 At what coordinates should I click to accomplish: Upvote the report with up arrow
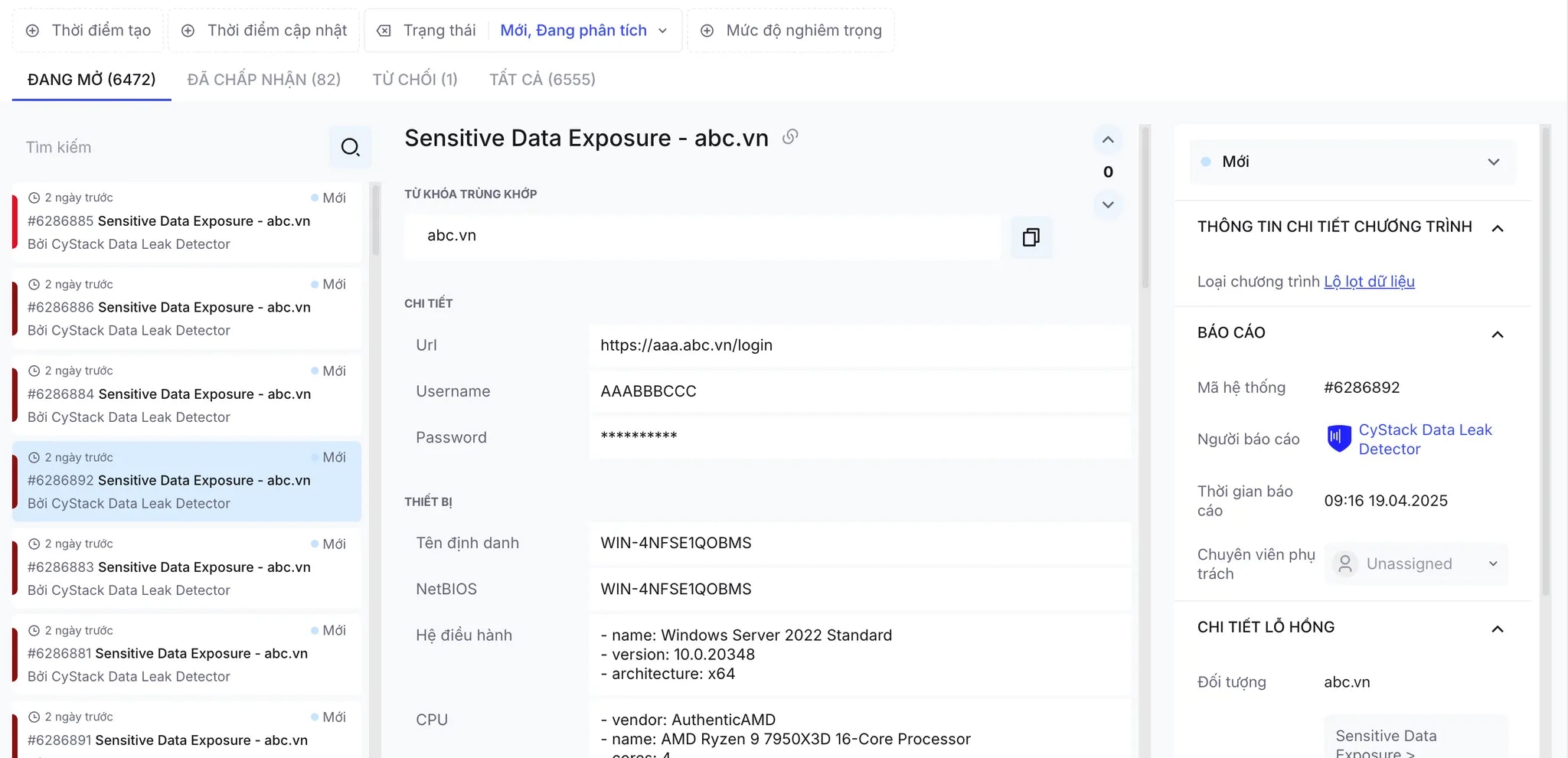click(x=1108, y=139)
